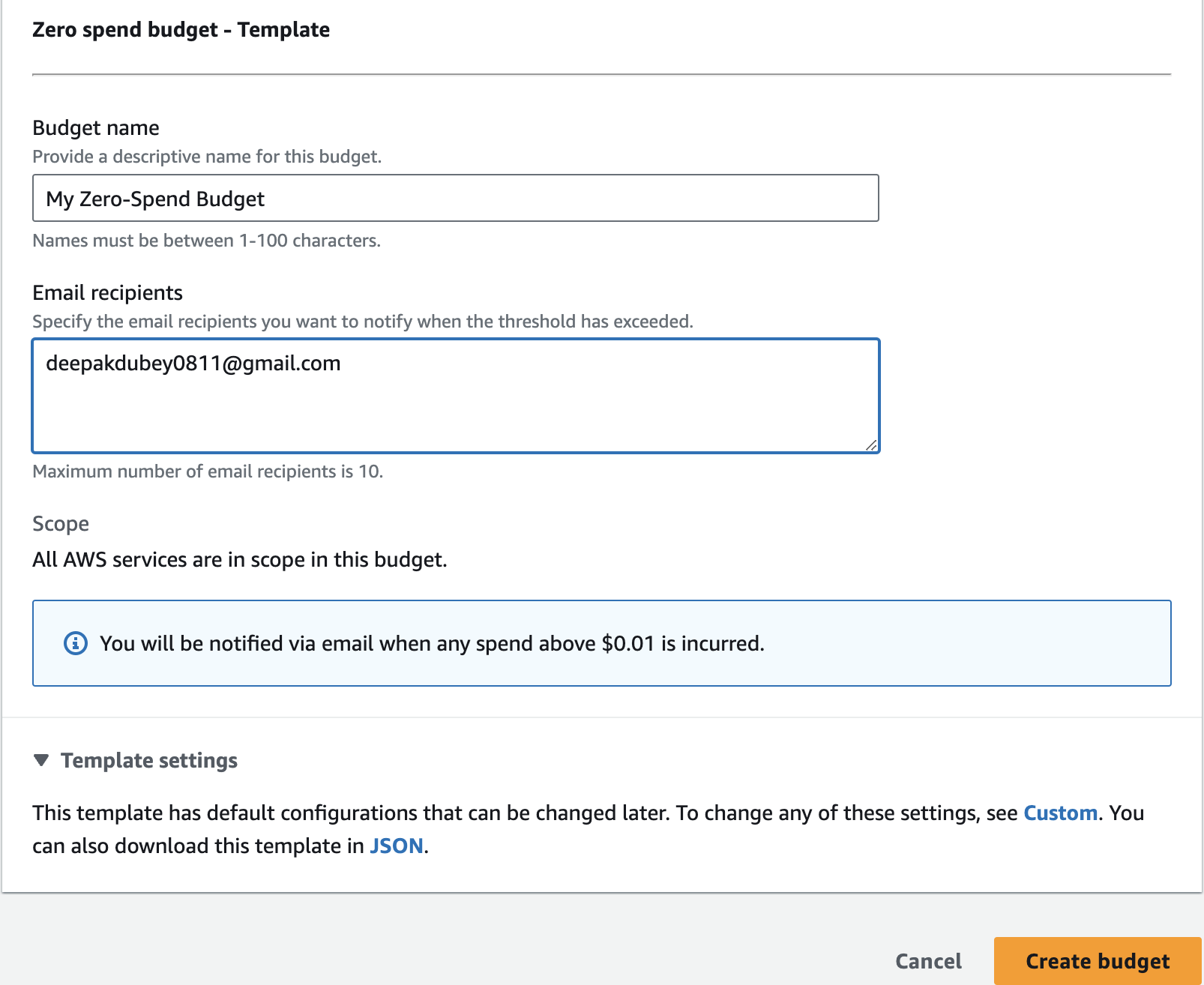1204x985 pixels.
Task: Click the info icon in the notification alert
Action: [75, 643]
